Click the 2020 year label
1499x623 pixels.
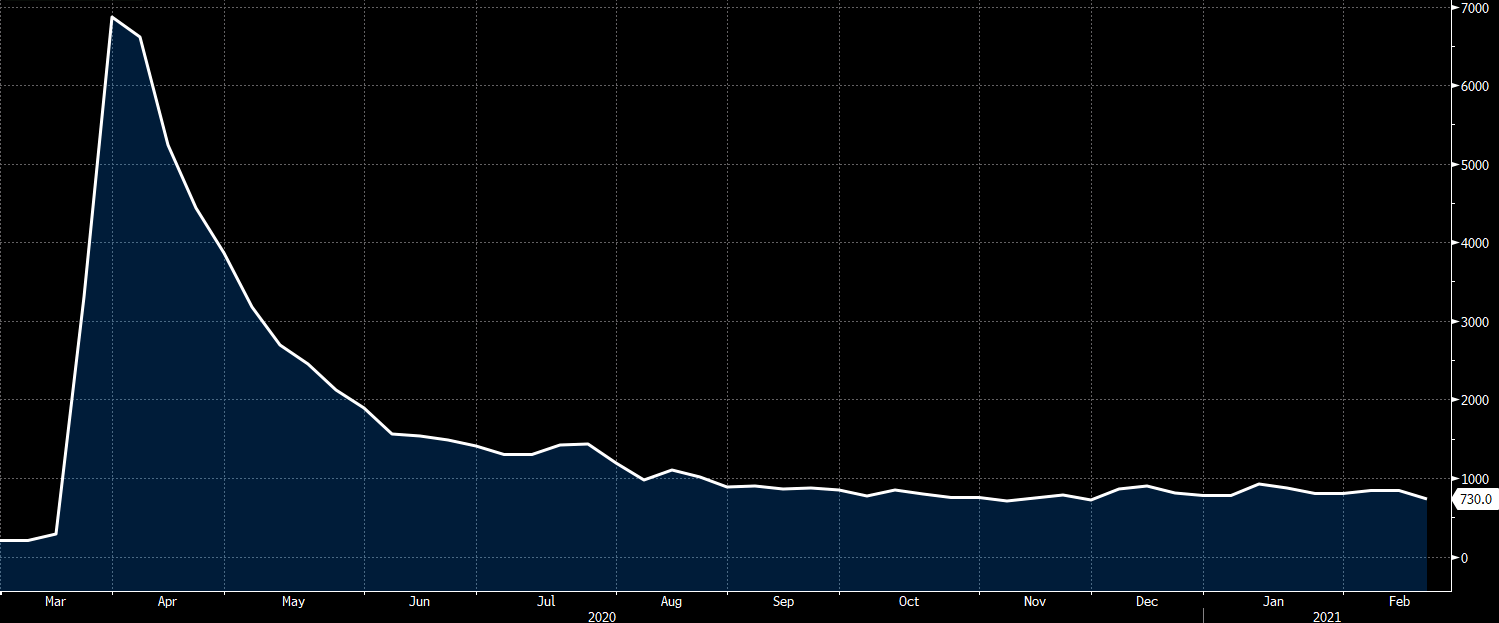(602, 616)
